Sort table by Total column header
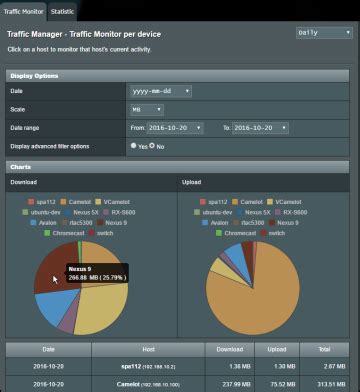Image resolution: width=360 pixels, height=392 pixels. click(x=324, y=350)
